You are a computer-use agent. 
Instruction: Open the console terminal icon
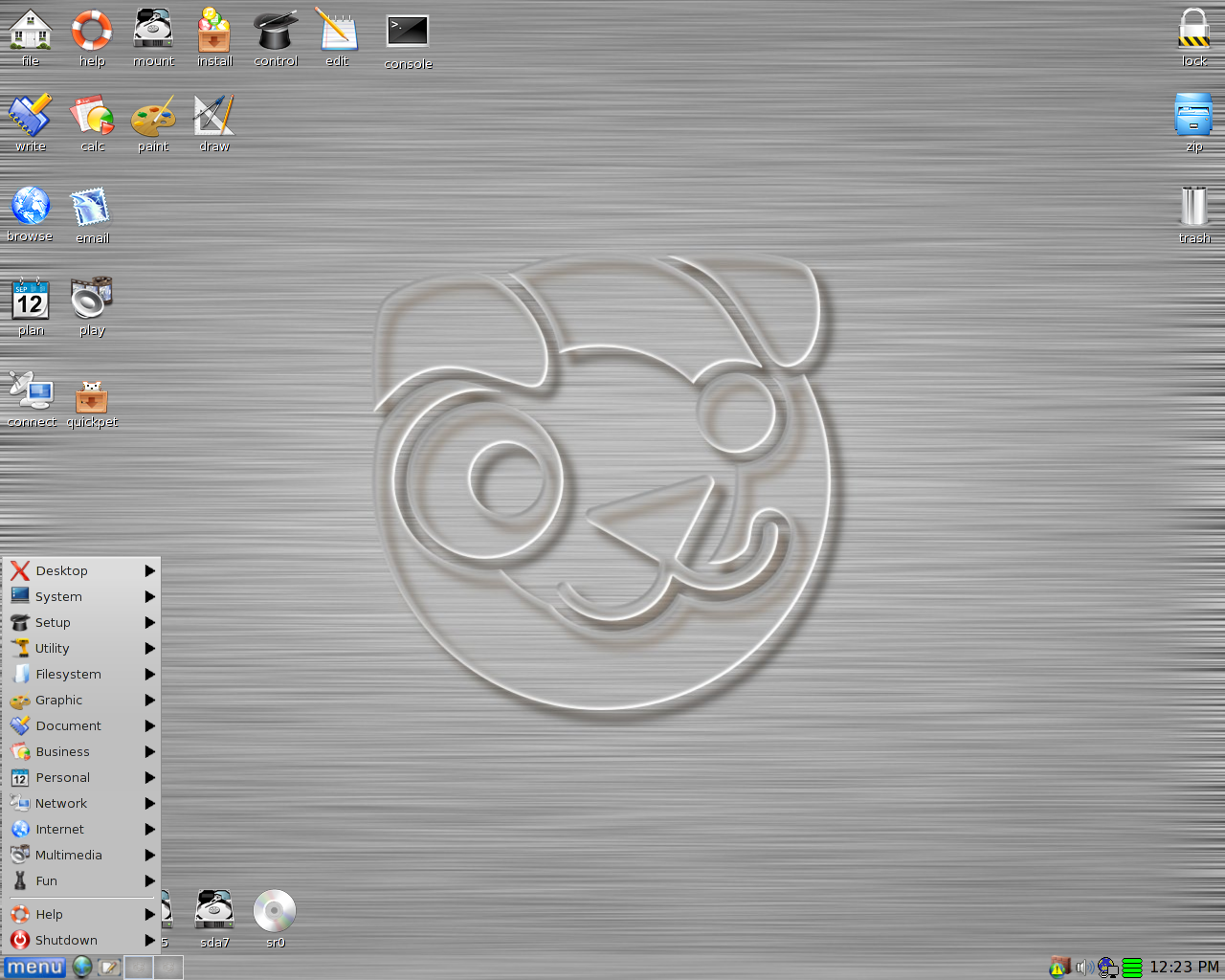[408, 32]
